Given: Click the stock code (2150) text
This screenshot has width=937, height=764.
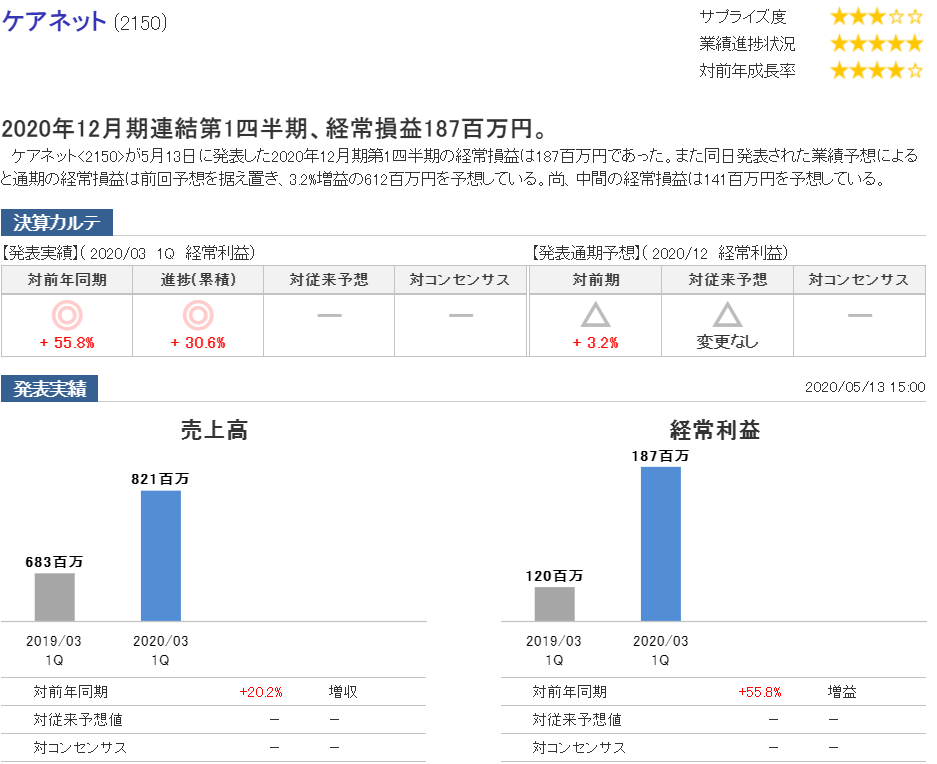Looking at the screenshot, I should pyautogui.click(x=140, y=23).
